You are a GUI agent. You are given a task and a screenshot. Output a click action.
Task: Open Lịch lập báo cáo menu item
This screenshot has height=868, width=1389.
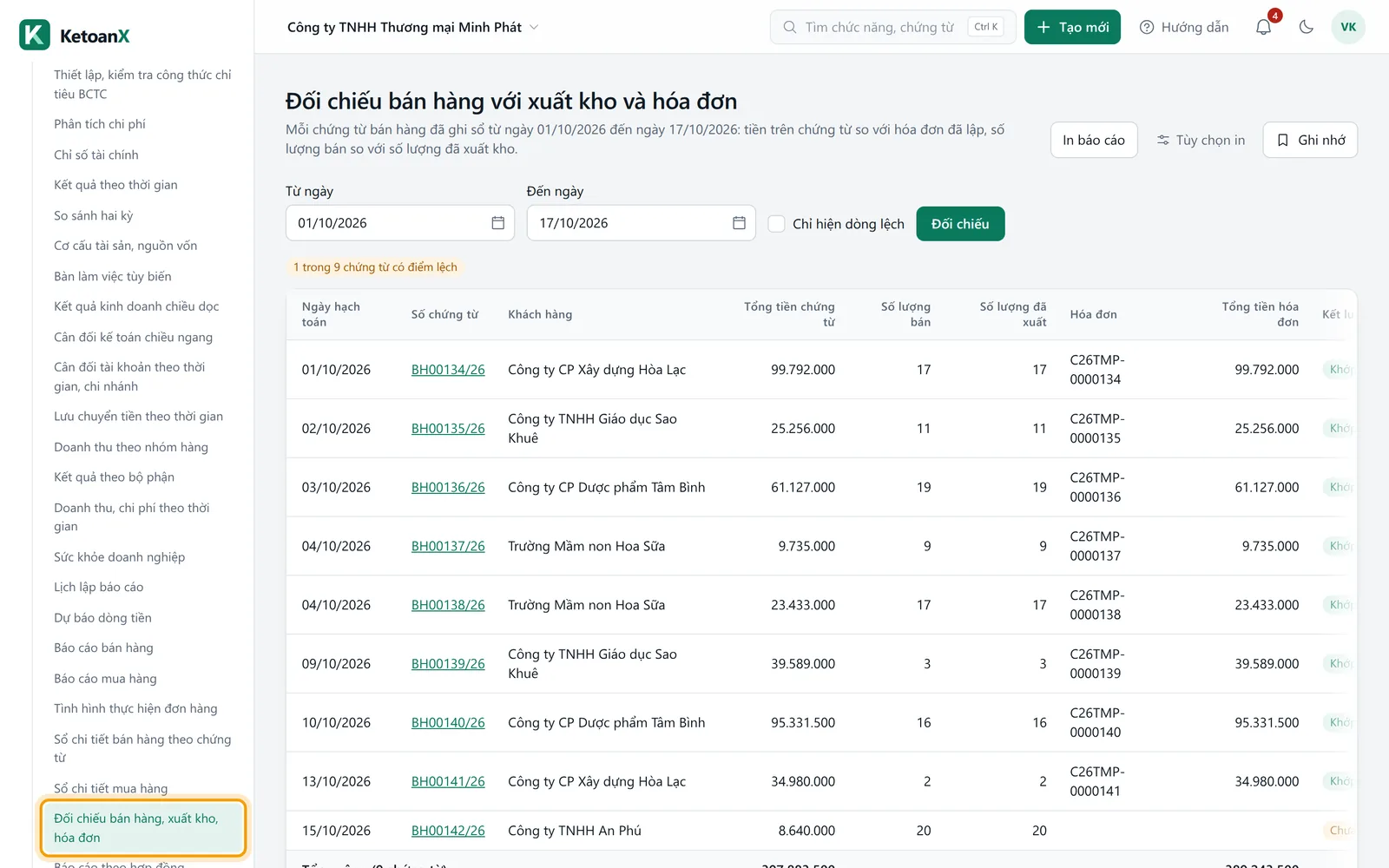pos(98,587)
